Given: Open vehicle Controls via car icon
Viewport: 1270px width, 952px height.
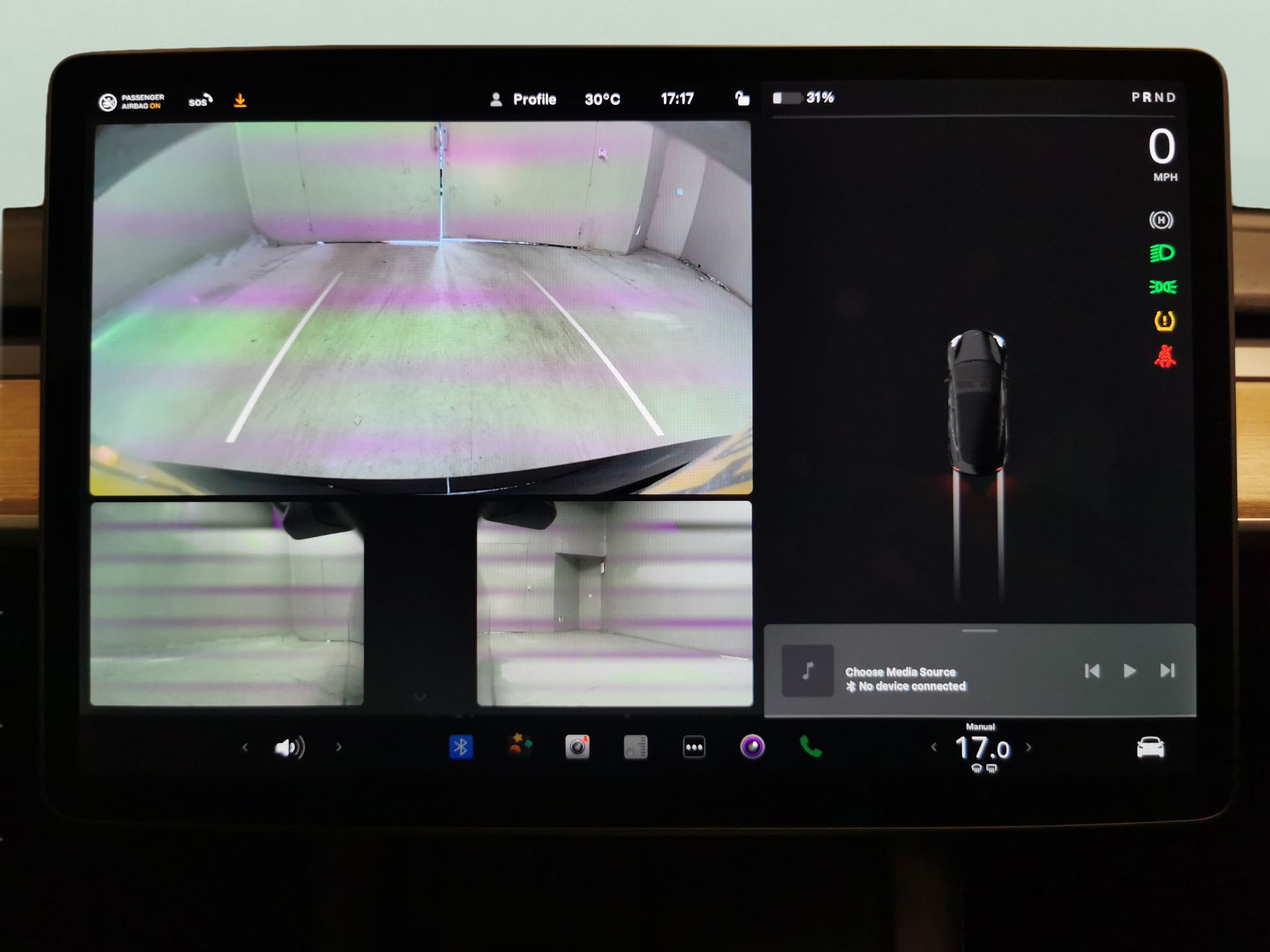Looking at the screenshot, I should click(x=1150, y=747).
